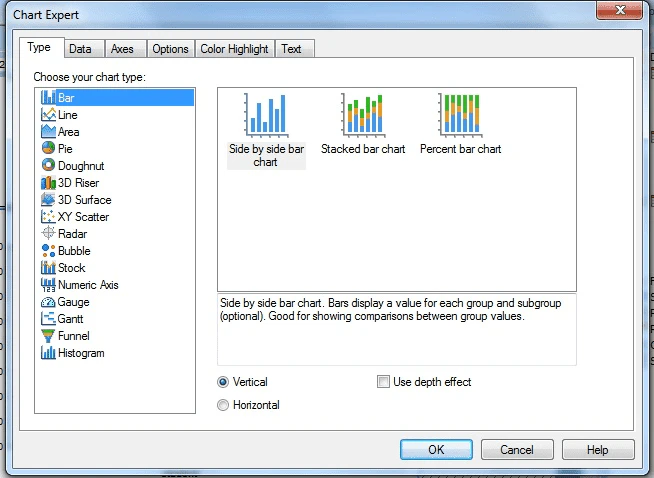This screenshot has width=654, height=478.
Task: Click the 'Numeric Axis' list entry text
Action: 88,285
